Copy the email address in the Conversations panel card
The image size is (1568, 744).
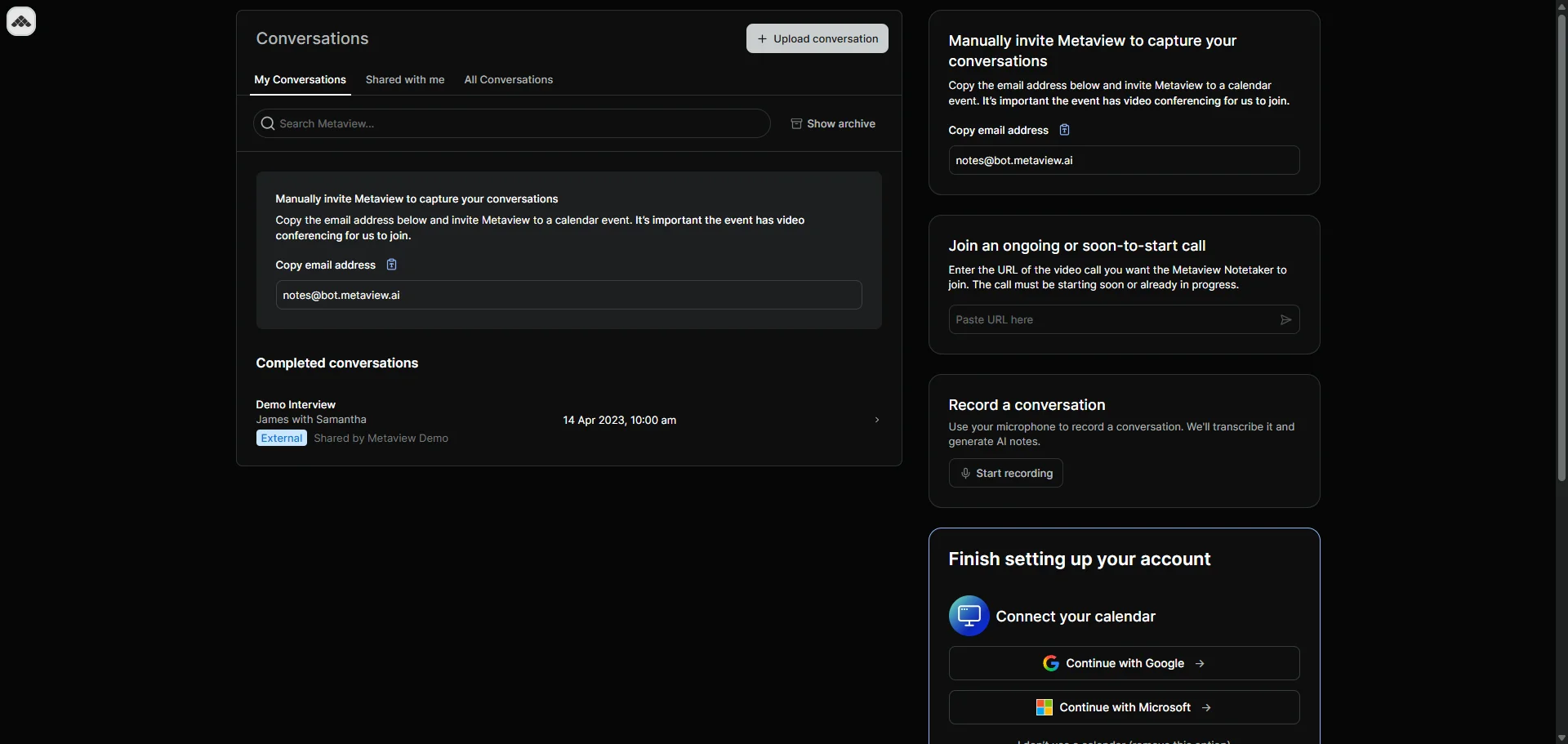[x=391, y=265]
